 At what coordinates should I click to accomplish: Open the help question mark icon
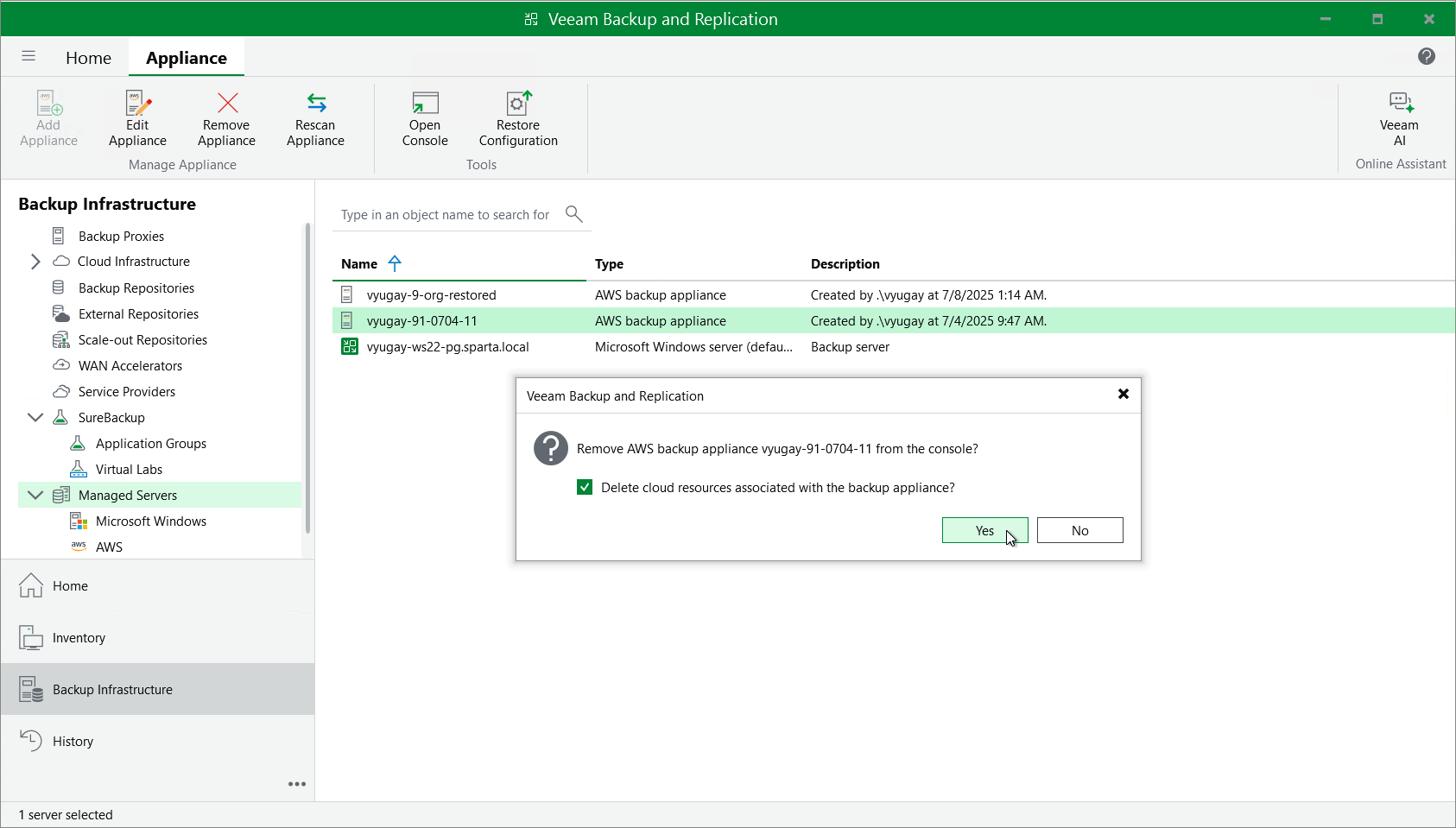click(x=1427, y=56)
